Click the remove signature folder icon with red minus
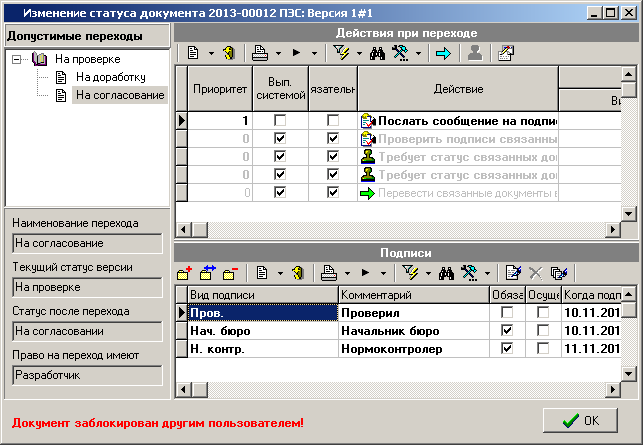This screenshot has height=445, width=643. [231, 272]
